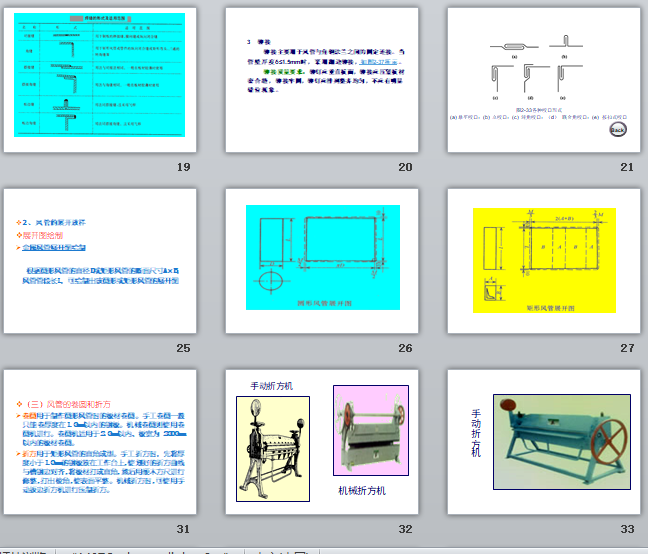This screenshot has height=554, width=648.
Task: Select slide 26 with circular duct diagram
Action: [322, 260]
